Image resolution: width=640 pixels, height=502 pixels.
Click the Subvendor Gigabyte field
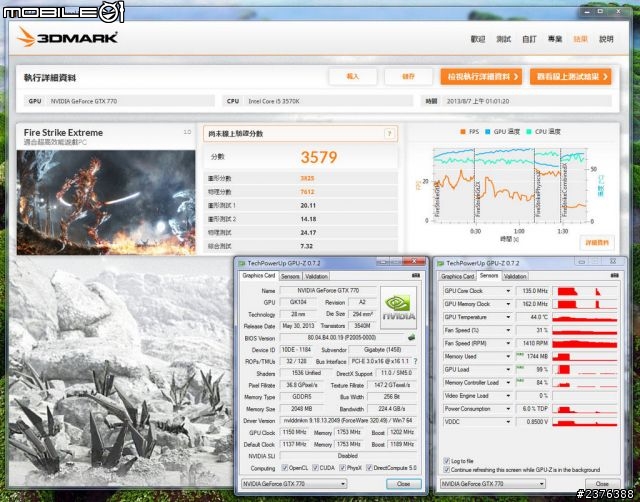click(x=382, y=350)
